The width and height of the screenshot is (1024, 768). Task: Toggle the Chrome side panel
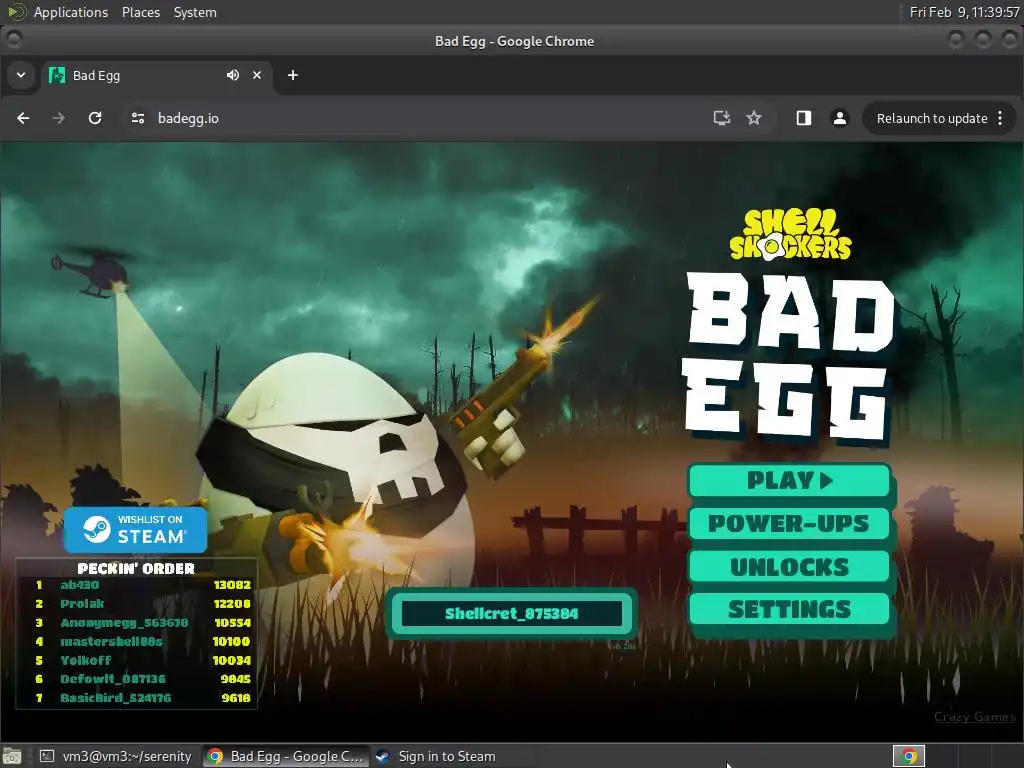tap(804, 118)
